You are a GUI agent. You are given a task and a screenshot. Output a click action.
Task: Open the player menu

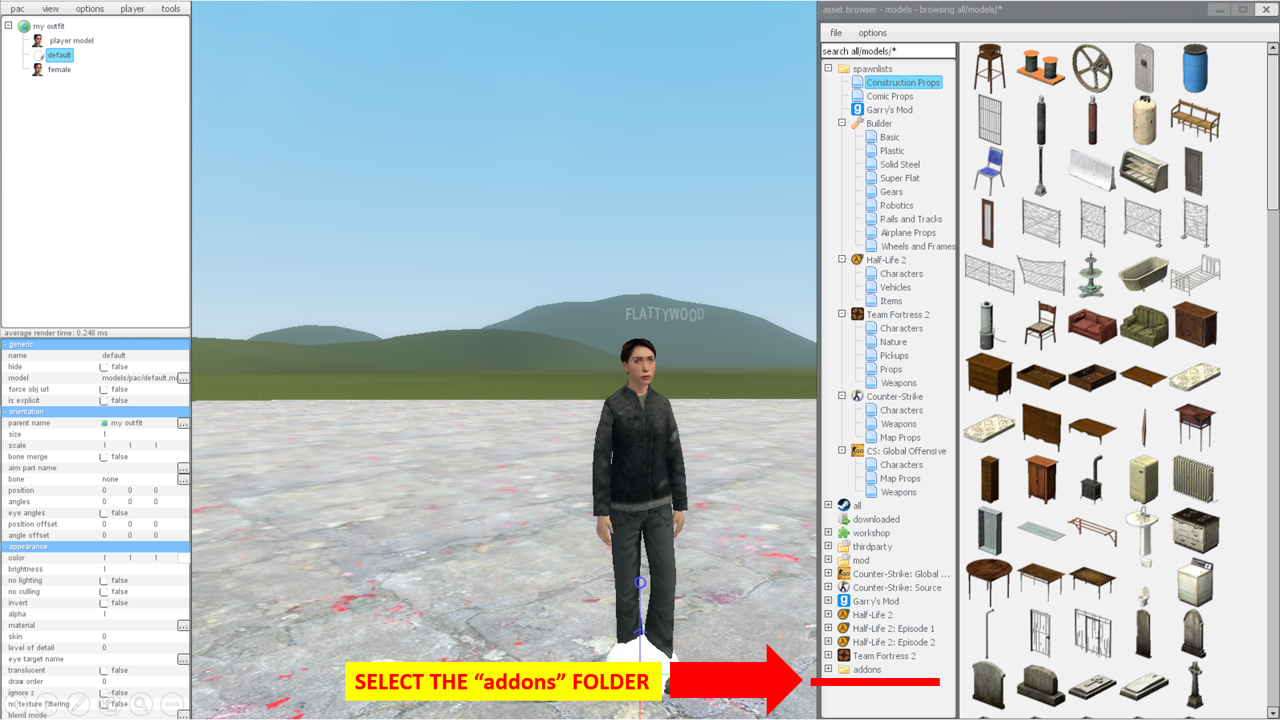(x=132, y=9)
